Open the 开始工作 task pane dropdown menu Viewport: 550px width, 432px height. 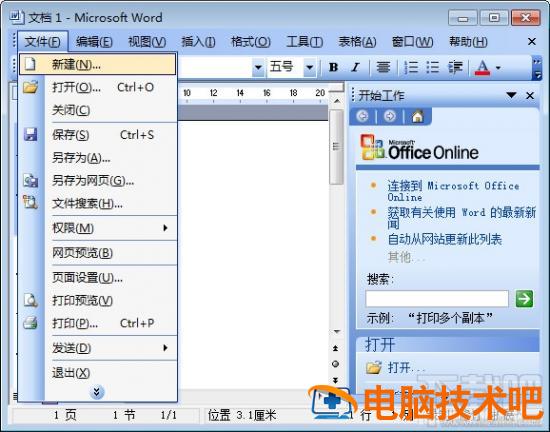click(x=511, y=95)
